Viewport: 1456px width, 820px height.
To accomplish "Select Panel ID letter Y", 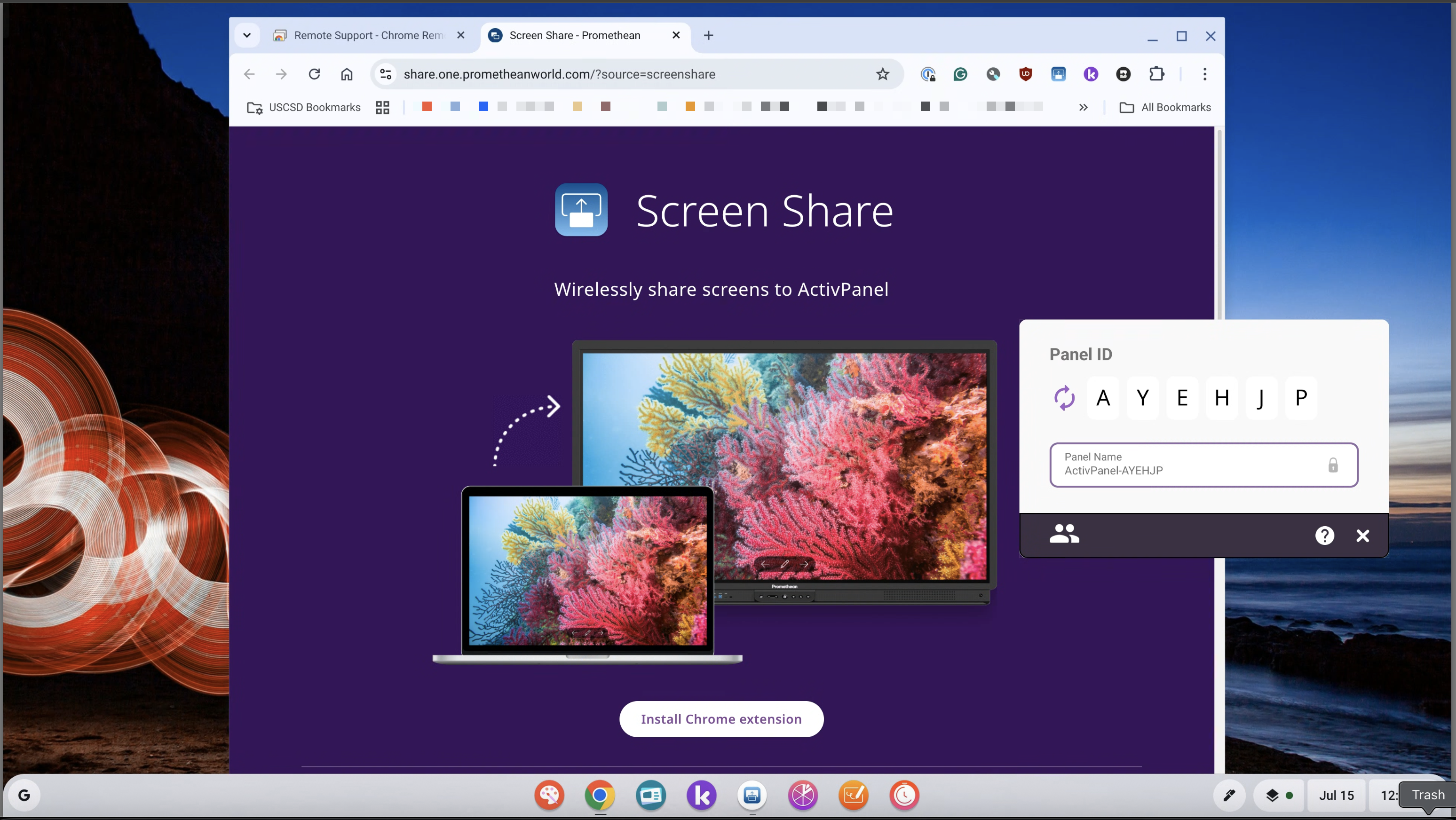I will coord(1142,398).
